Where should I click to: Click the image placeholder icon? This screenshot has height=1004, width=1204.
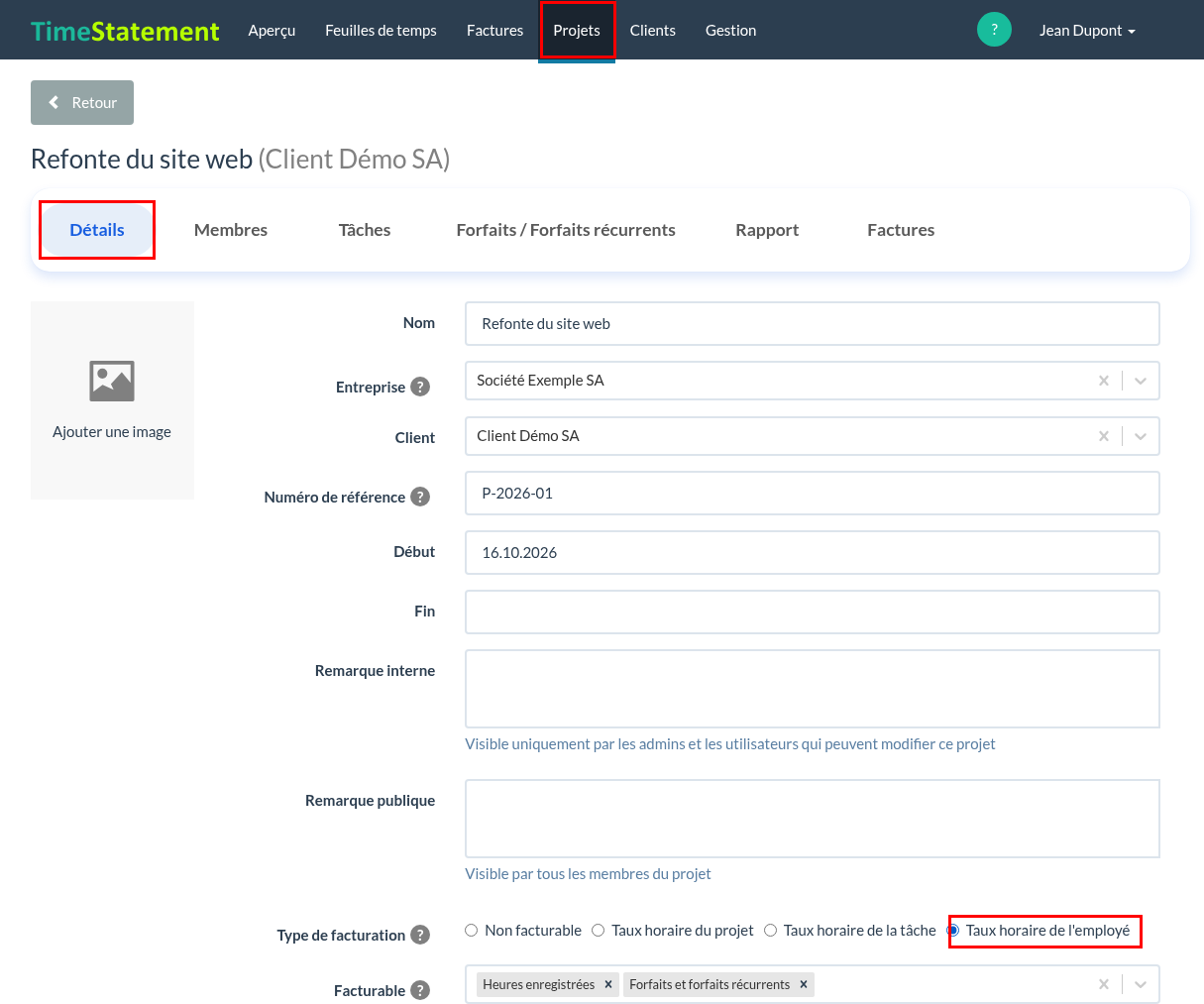[112, 381]
